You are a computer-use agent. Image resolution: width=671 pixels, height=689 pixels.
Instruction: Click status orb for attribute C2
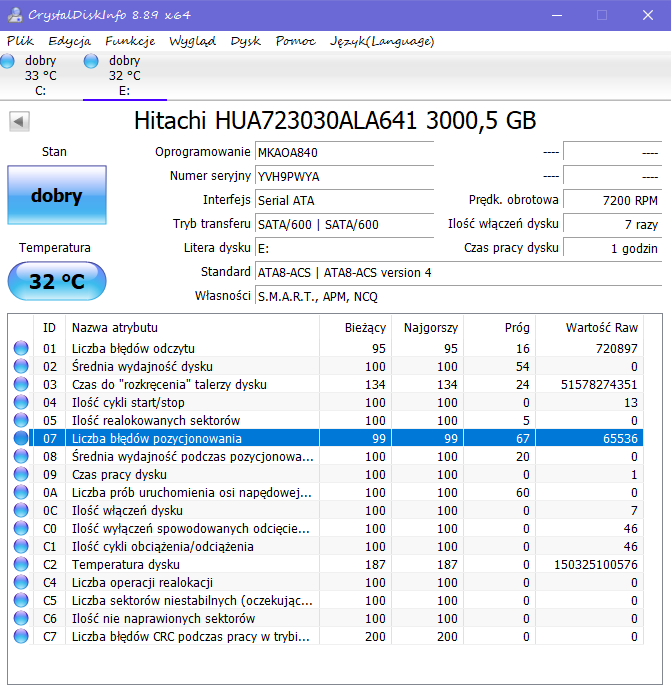point(21,564)
